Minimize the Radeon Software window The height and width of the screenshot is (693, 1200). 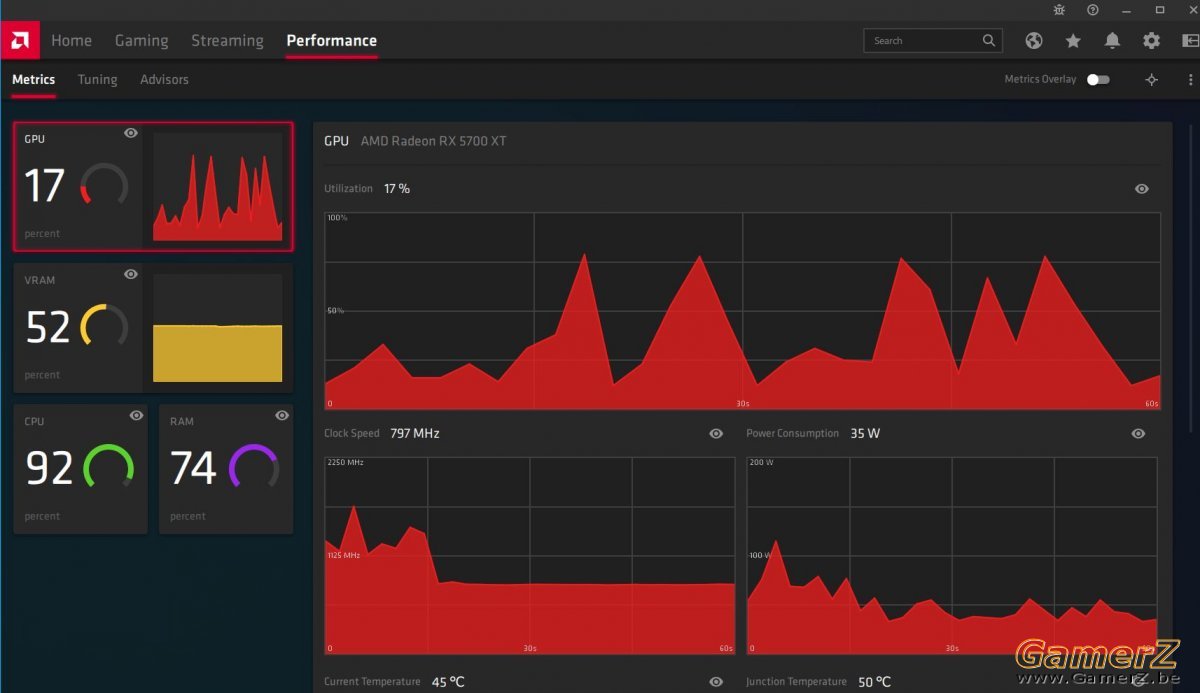pyautogui.click(x=1126, y=9)
